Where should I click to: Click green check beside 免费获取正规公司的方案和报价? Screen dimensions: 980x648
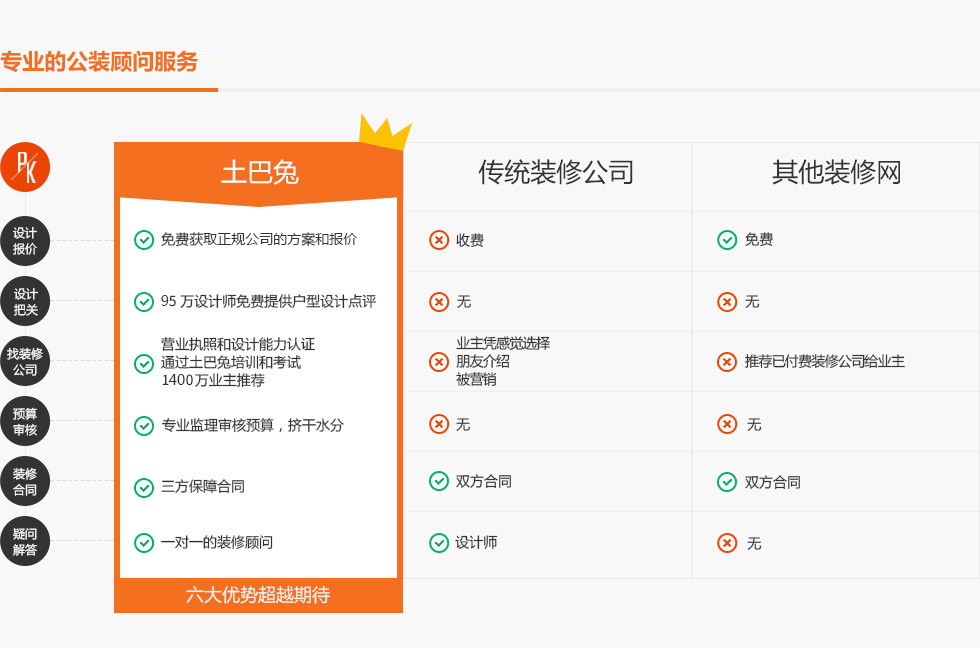coord(144,240)
